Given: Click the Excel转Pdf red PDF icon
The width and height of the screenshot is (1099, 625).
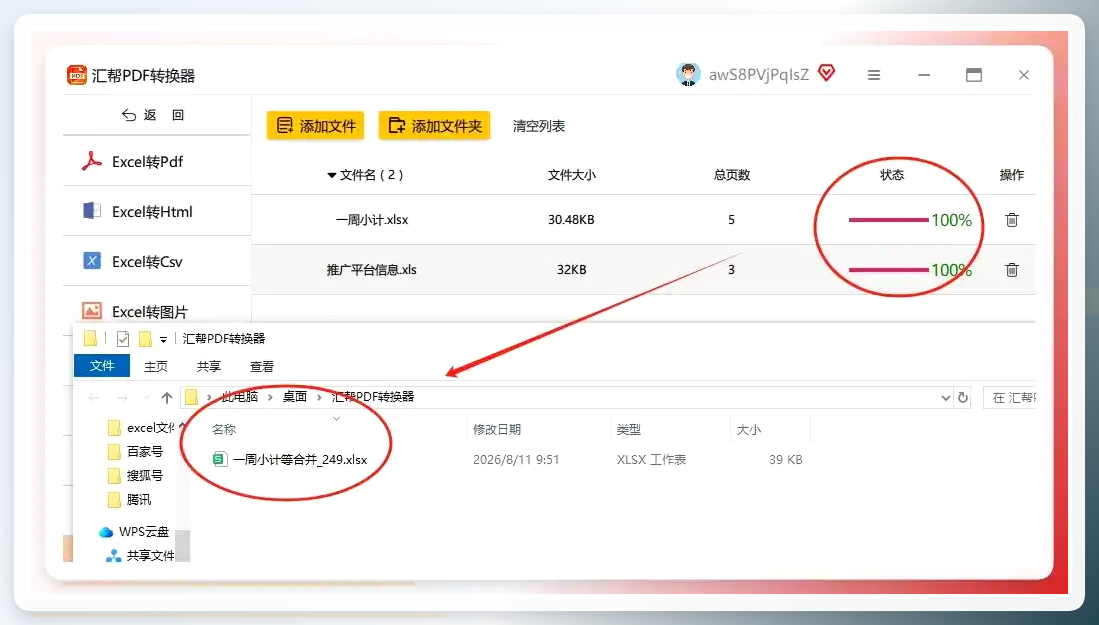Looking at the screenshot, I should (x=91, y=162).
